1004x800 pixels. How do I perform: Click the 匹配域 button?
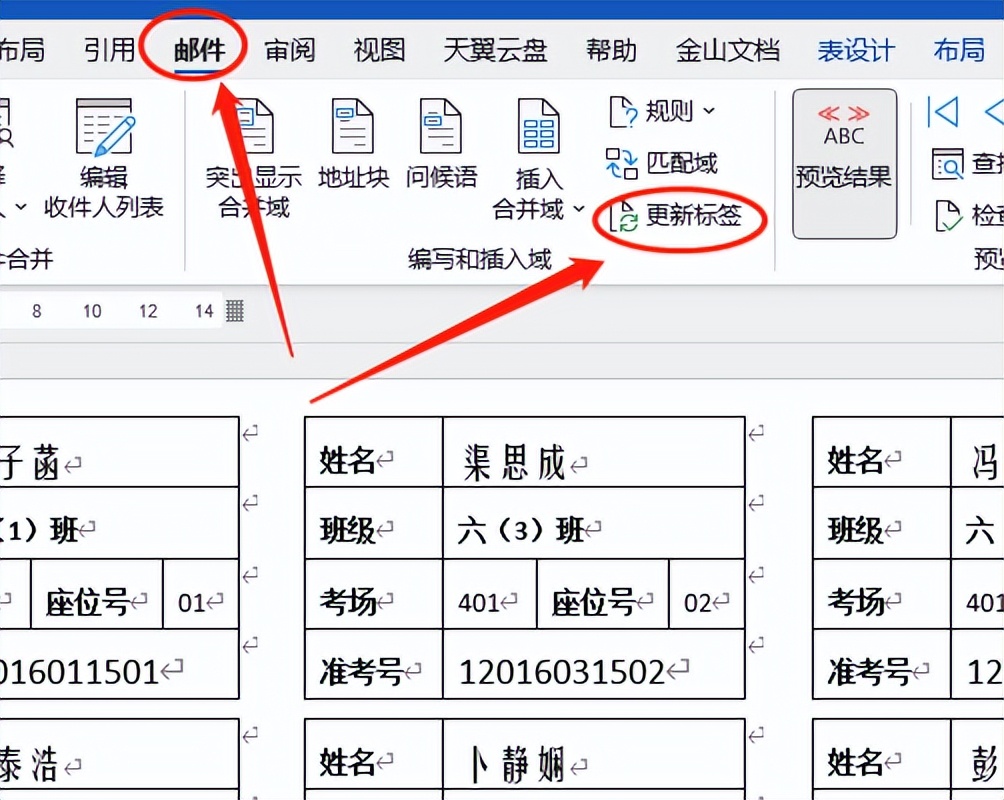point(661,163)
